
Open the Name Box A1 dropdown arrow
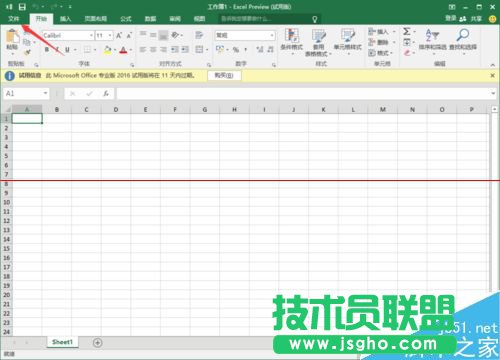[x=45, y=93]
